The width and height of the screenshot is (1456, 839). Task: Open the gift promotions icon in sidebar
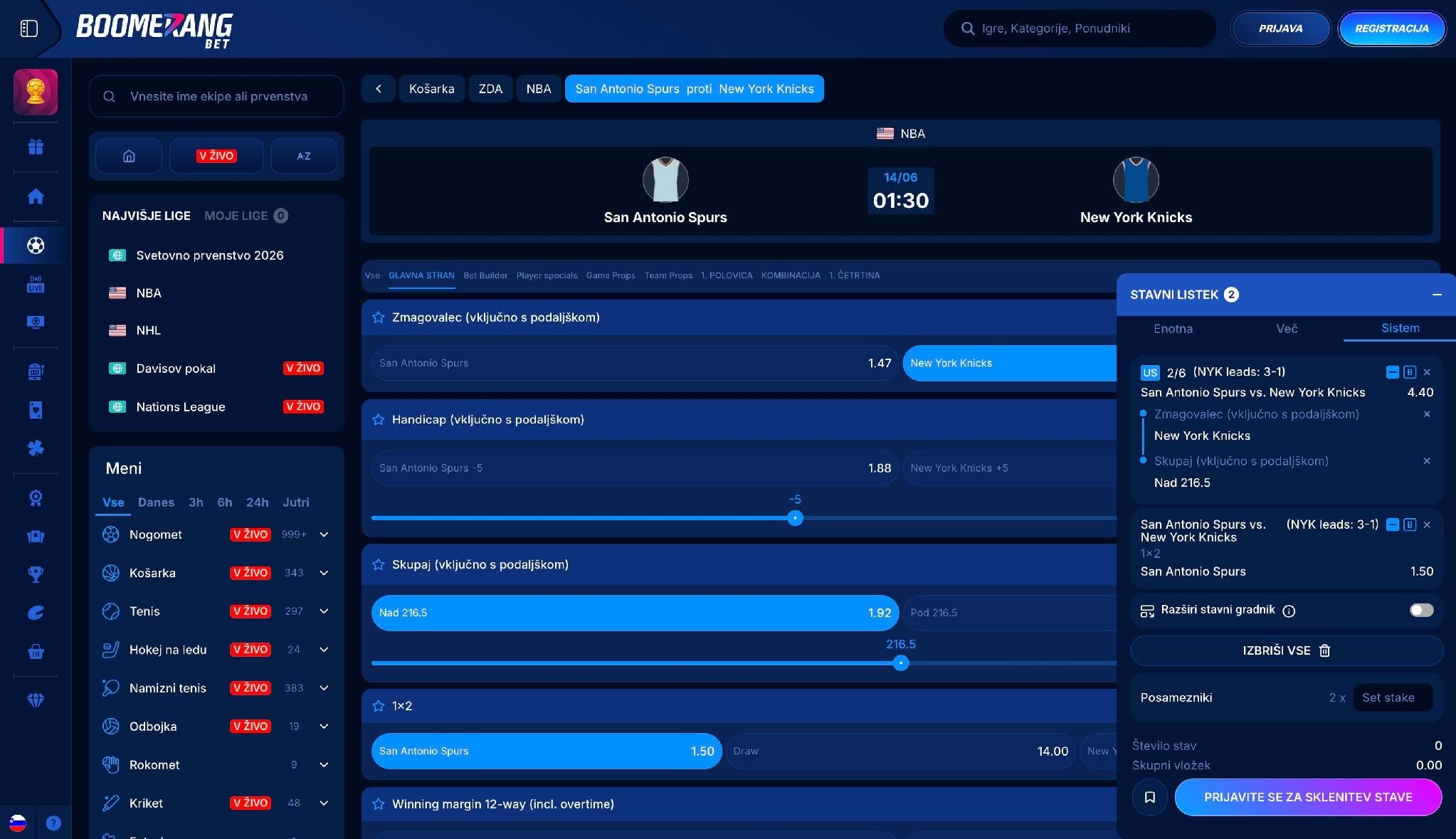coord(36,147)
